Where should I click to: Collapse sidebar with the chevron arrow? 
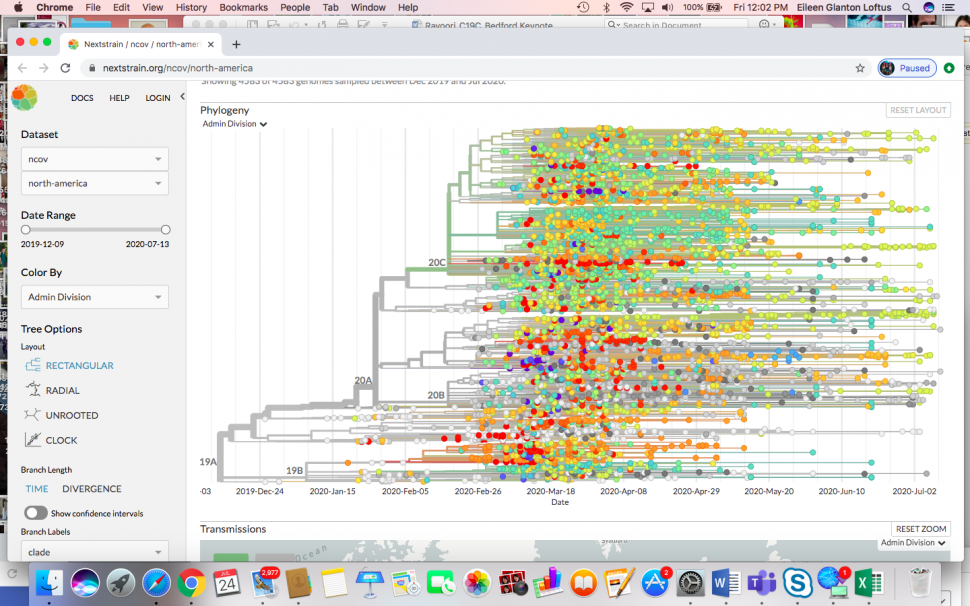point(182,97)
